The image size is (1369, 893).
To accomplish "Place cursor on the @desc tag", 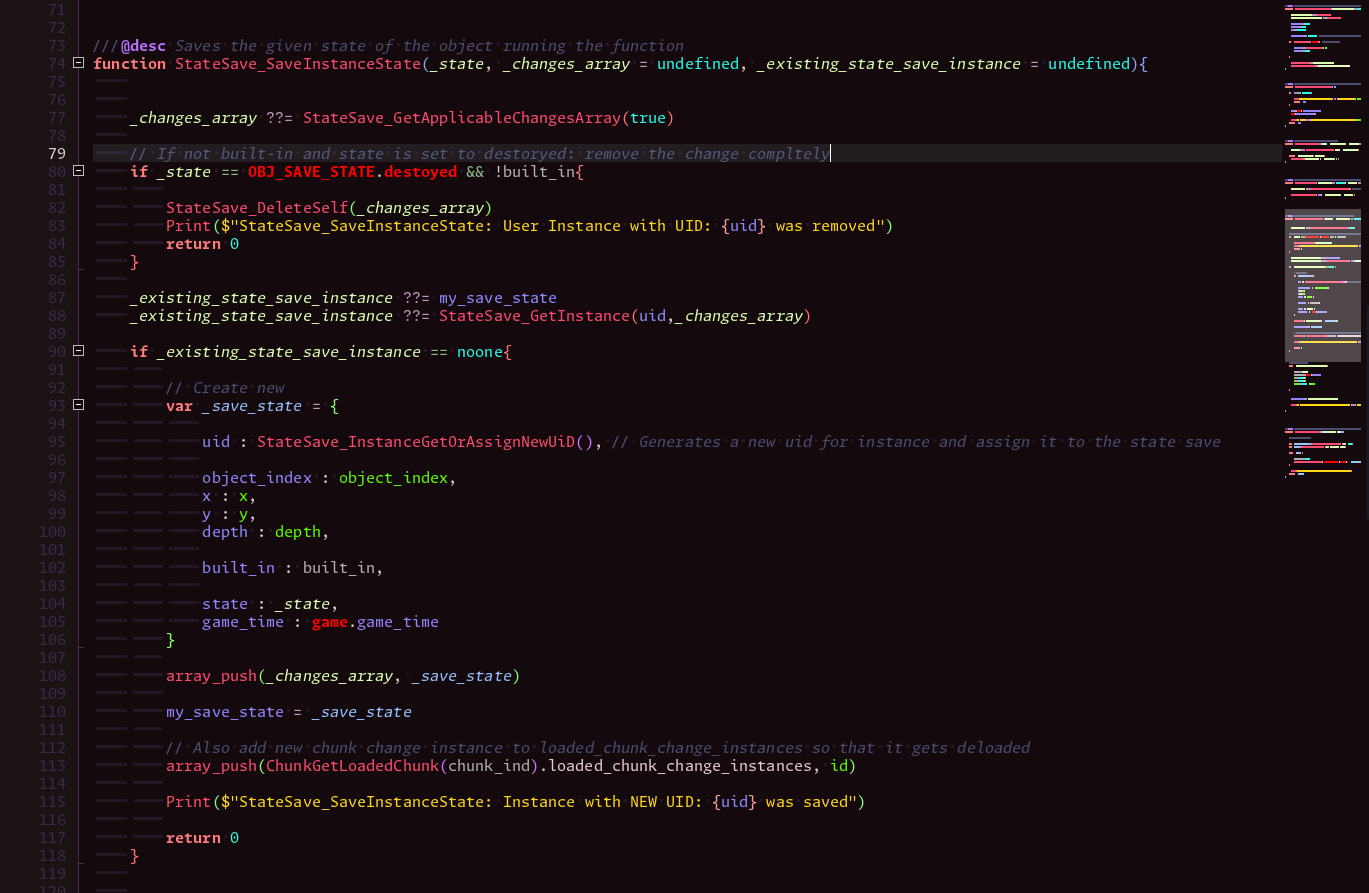I will coord(143,46).
